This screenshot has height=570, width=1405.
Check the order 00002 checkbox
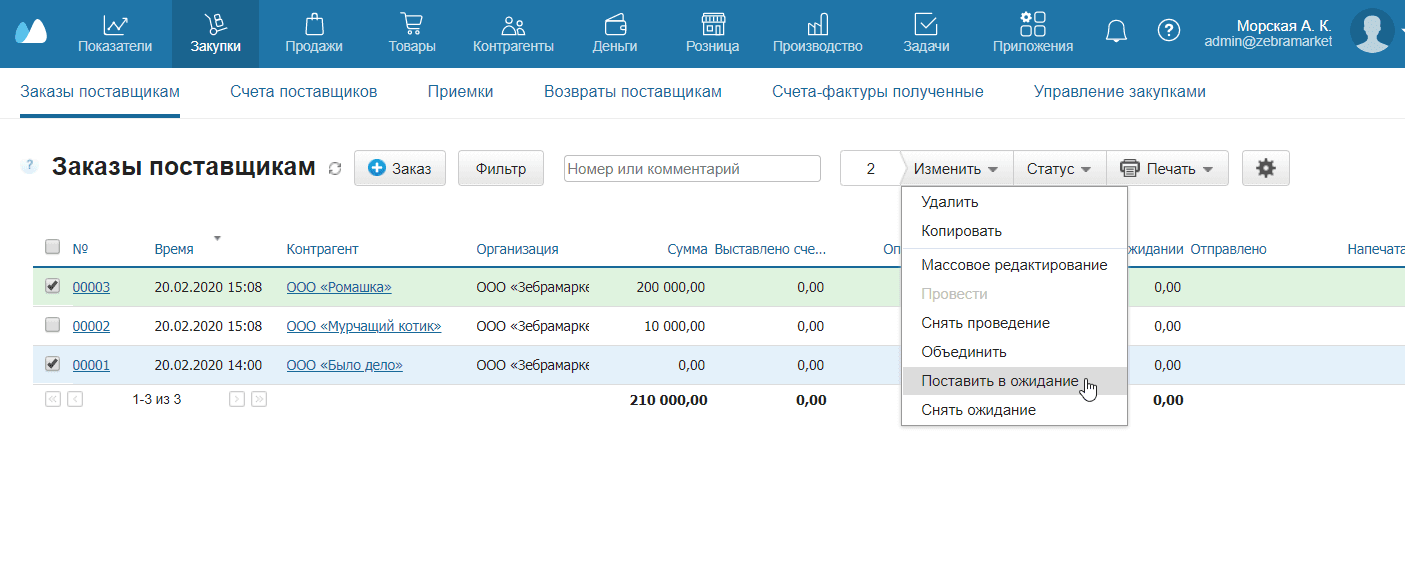(53, 325)
